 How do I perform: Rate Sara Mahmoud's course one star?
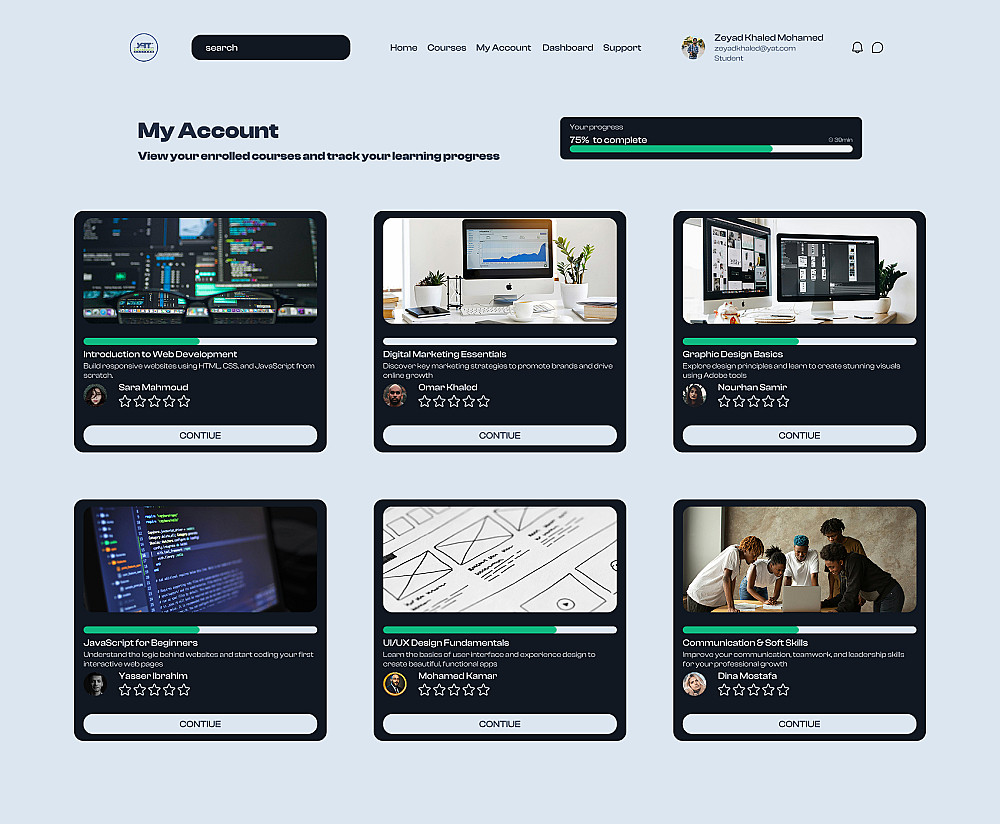click(125, 401)
